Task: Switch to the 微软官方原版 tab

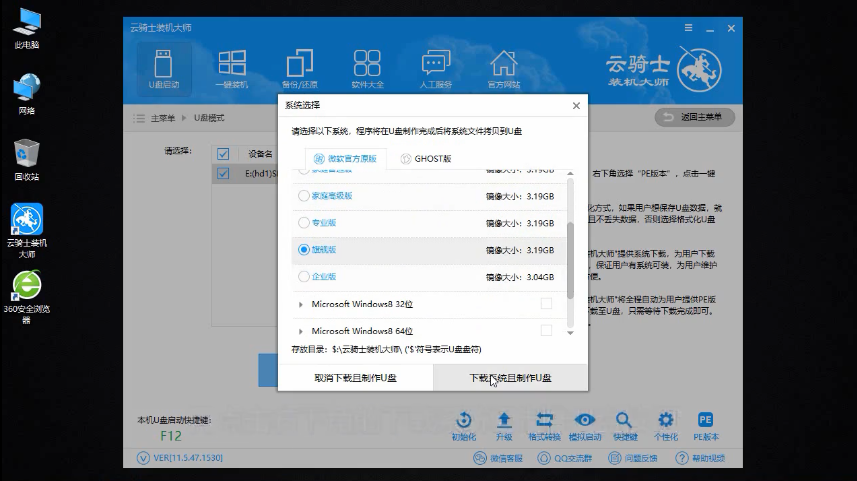Action: [x=345, y=159]
